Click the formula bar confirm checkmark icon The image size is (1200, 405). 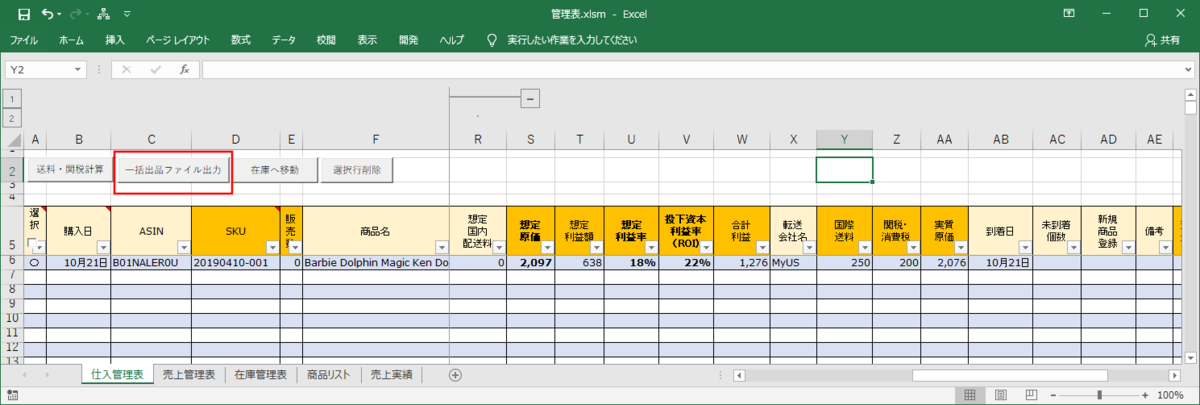[155, 69]
